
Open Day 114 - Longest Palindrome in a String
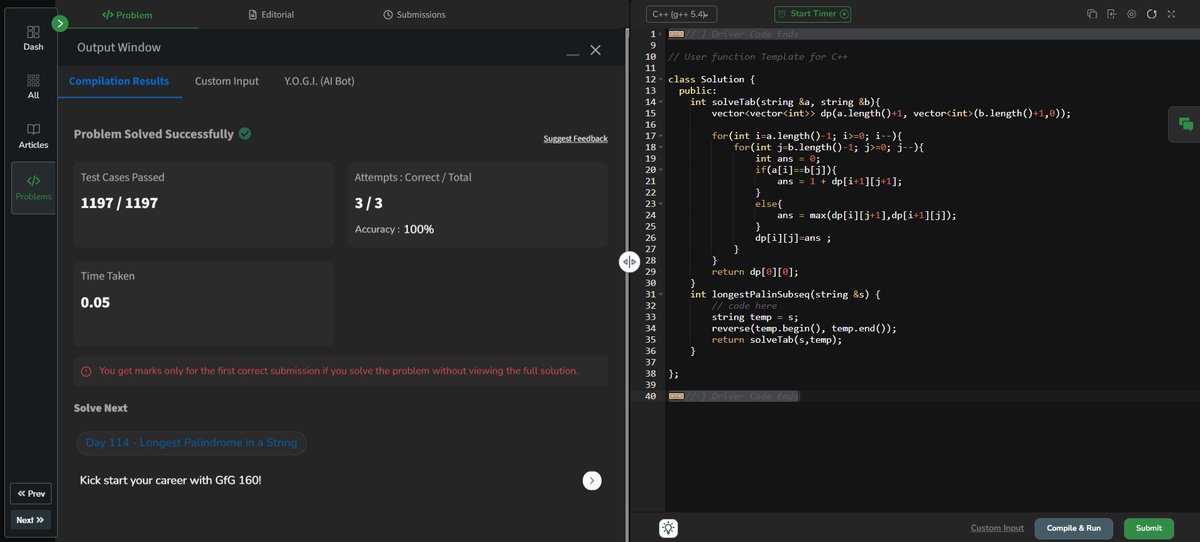coord(191,443)
